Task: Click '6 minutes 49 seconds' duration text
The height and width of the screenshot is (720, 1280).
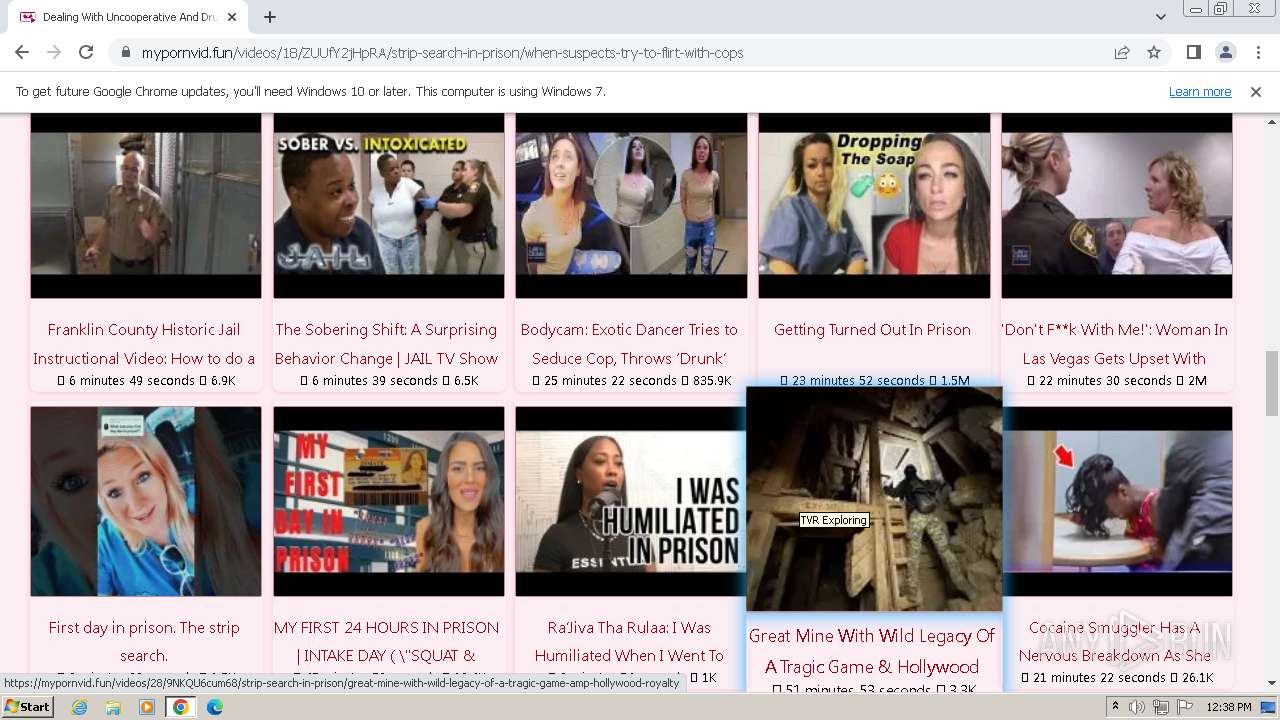Action: (x=131, y=380)
